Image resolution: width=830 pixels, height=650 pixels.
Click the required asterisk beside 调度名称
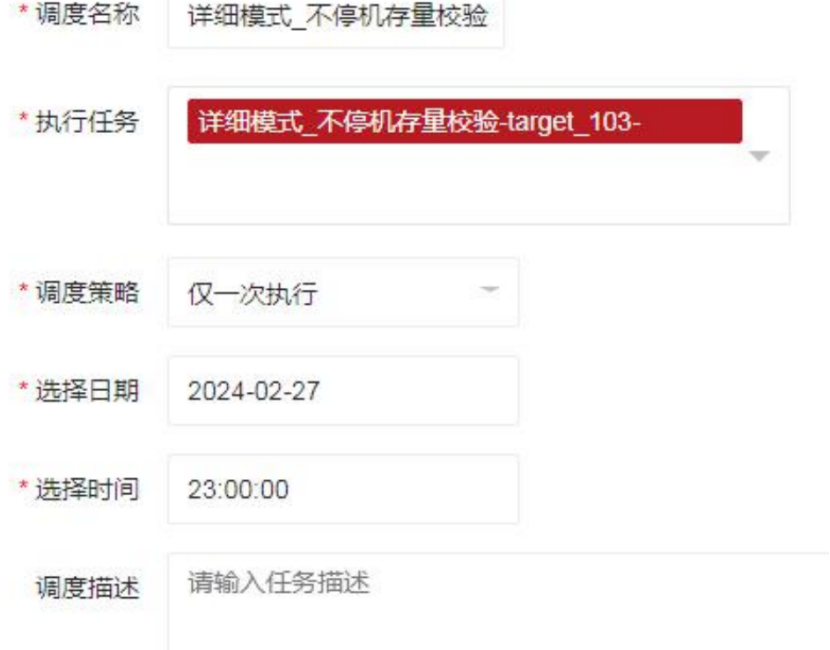(x=23, y=10)
